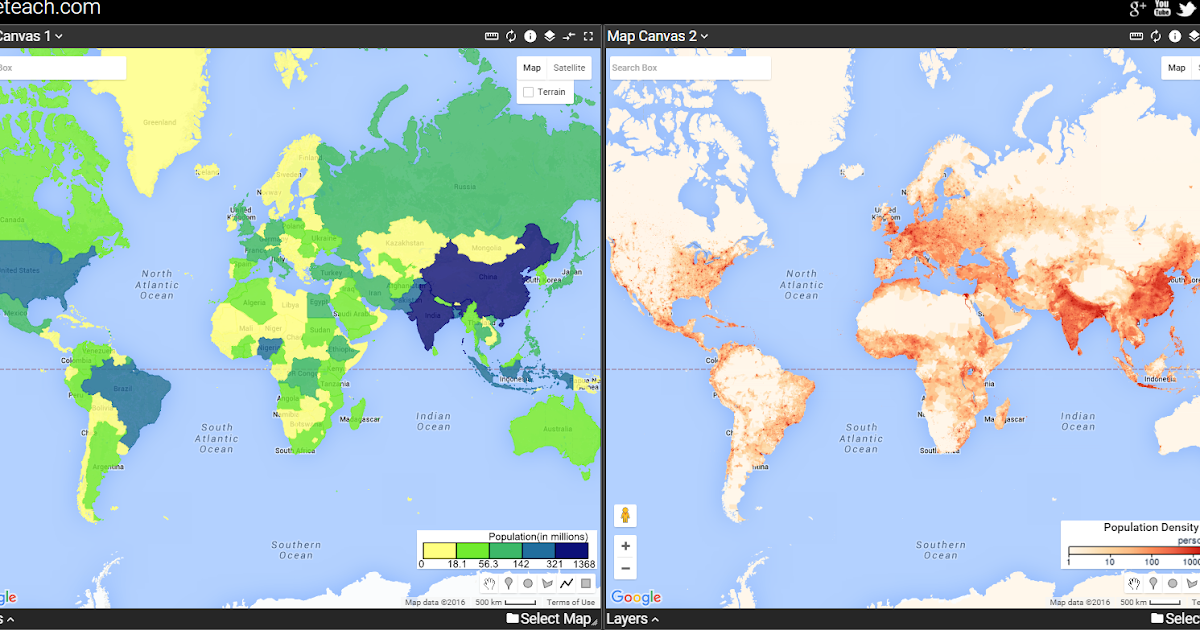Select the hand pan tool in Canvas 1
Image resolution: width=1200 pixels, height=630 pixels.
[490, 583]
